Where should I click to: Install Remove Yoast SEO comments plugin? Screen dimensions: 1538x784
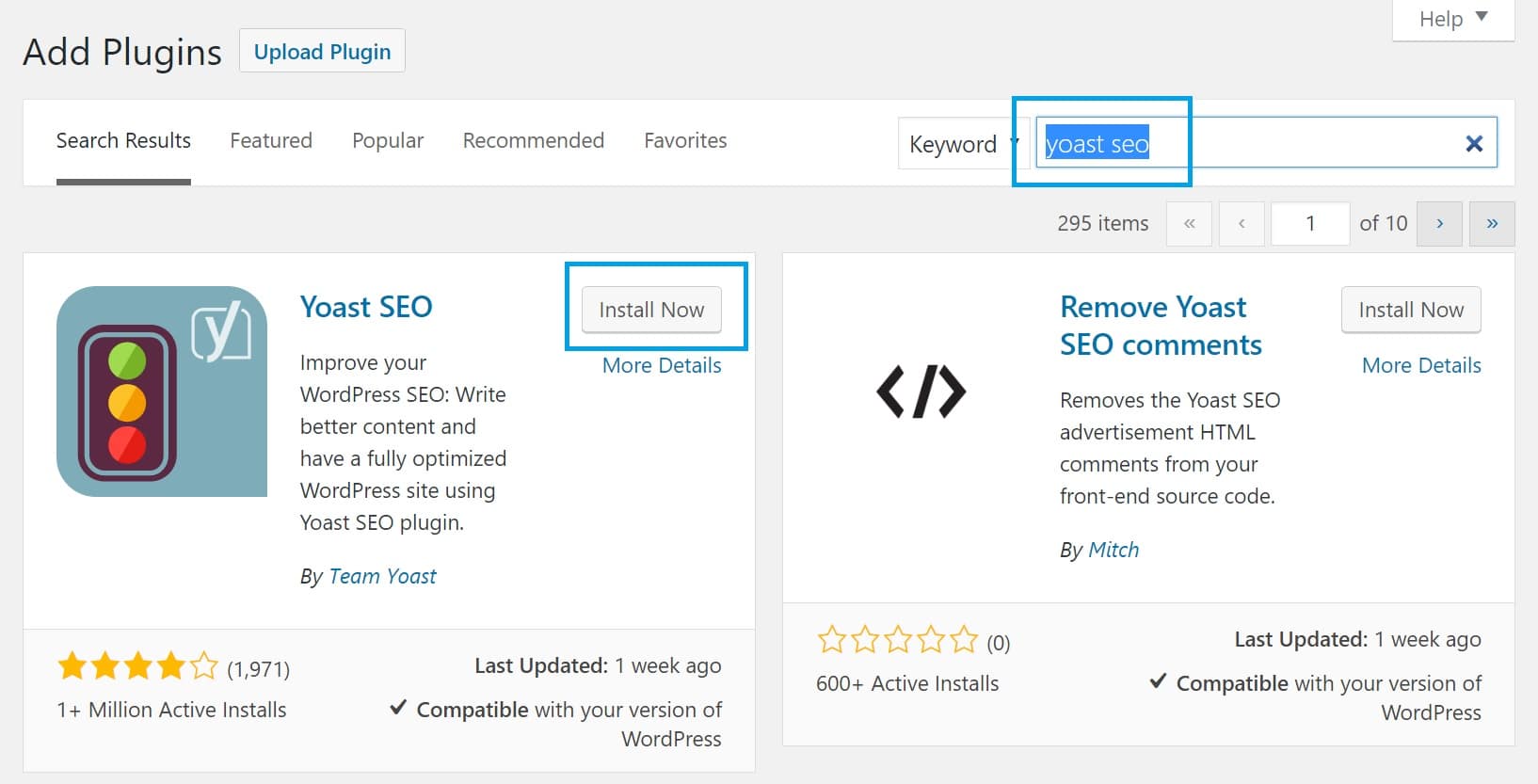pyautogui.click(x=1411, y=310)
